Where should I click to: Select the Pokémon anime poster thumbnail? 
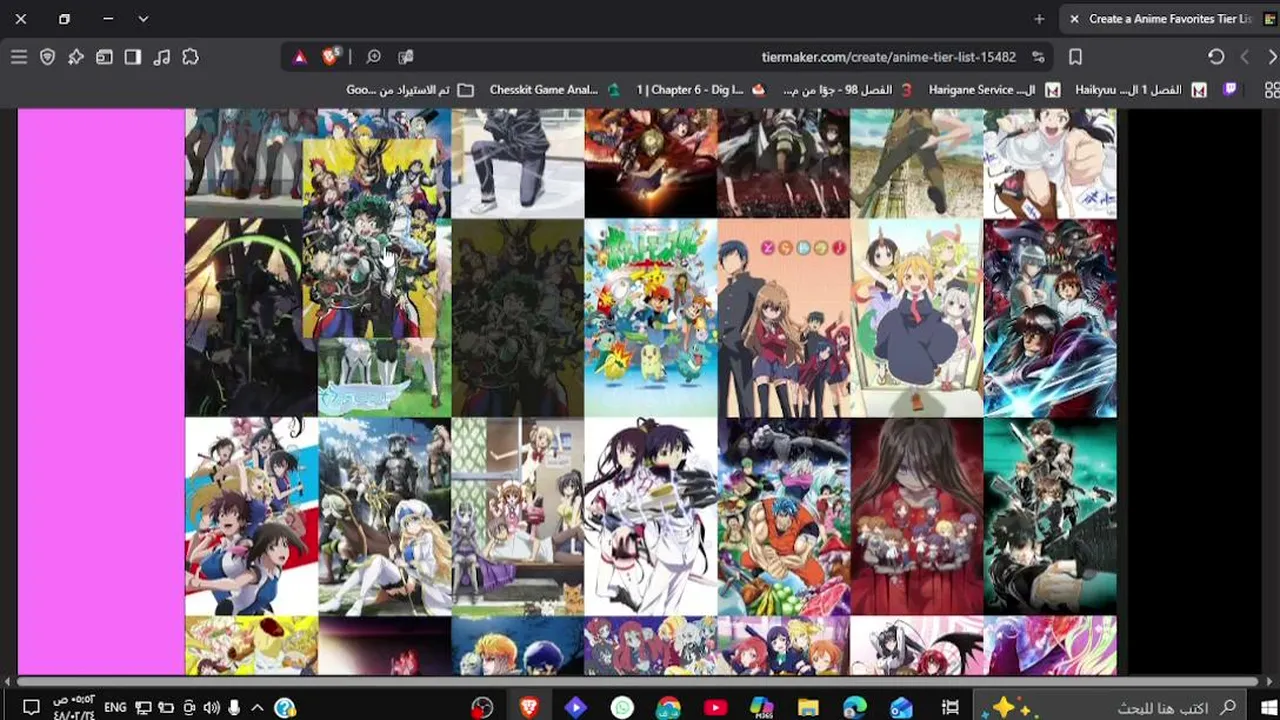tap(650, 317)
